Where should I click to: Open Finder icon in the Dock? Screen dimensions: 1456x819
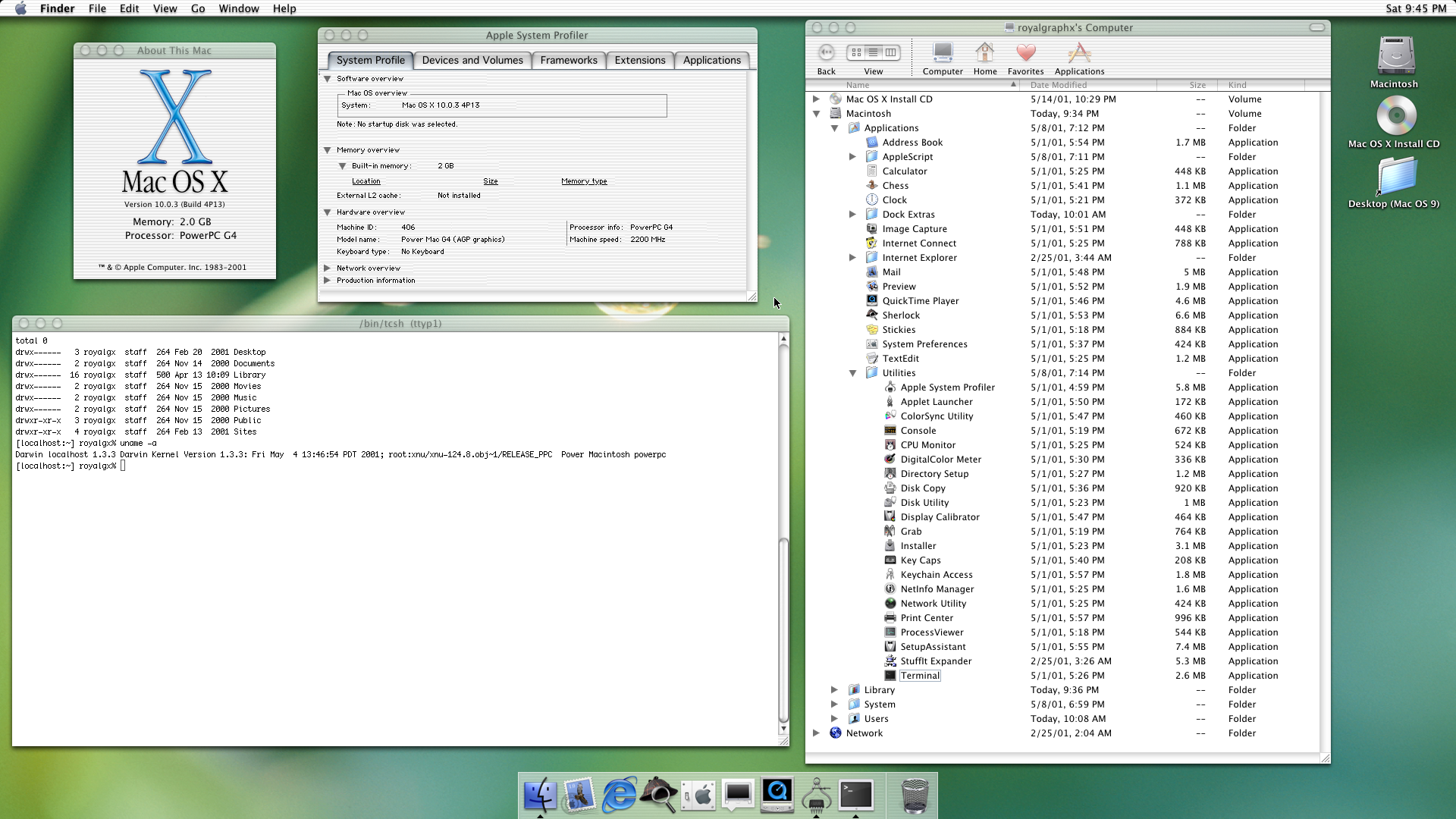[540, 795]
